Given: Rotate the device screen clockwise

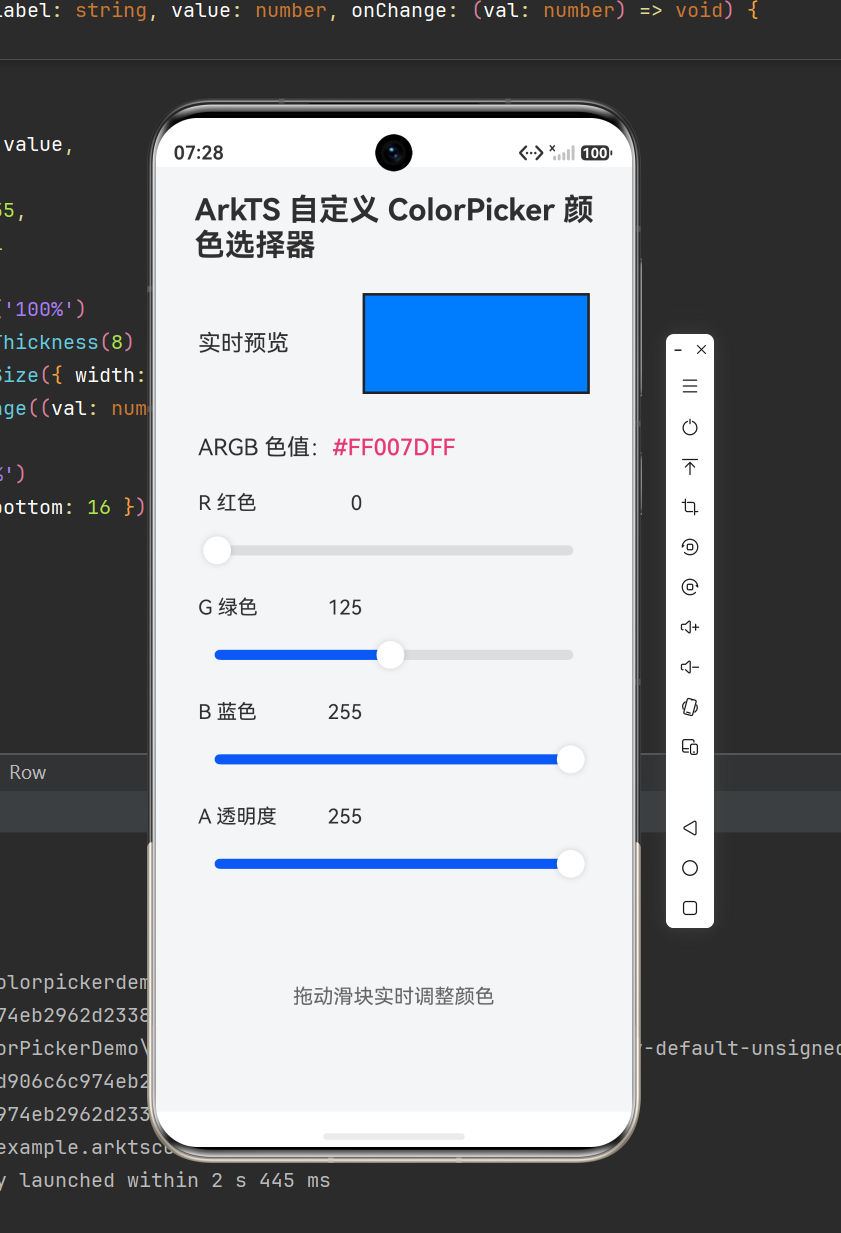Looking at the screenshot, I should click(x=690, y=587).
